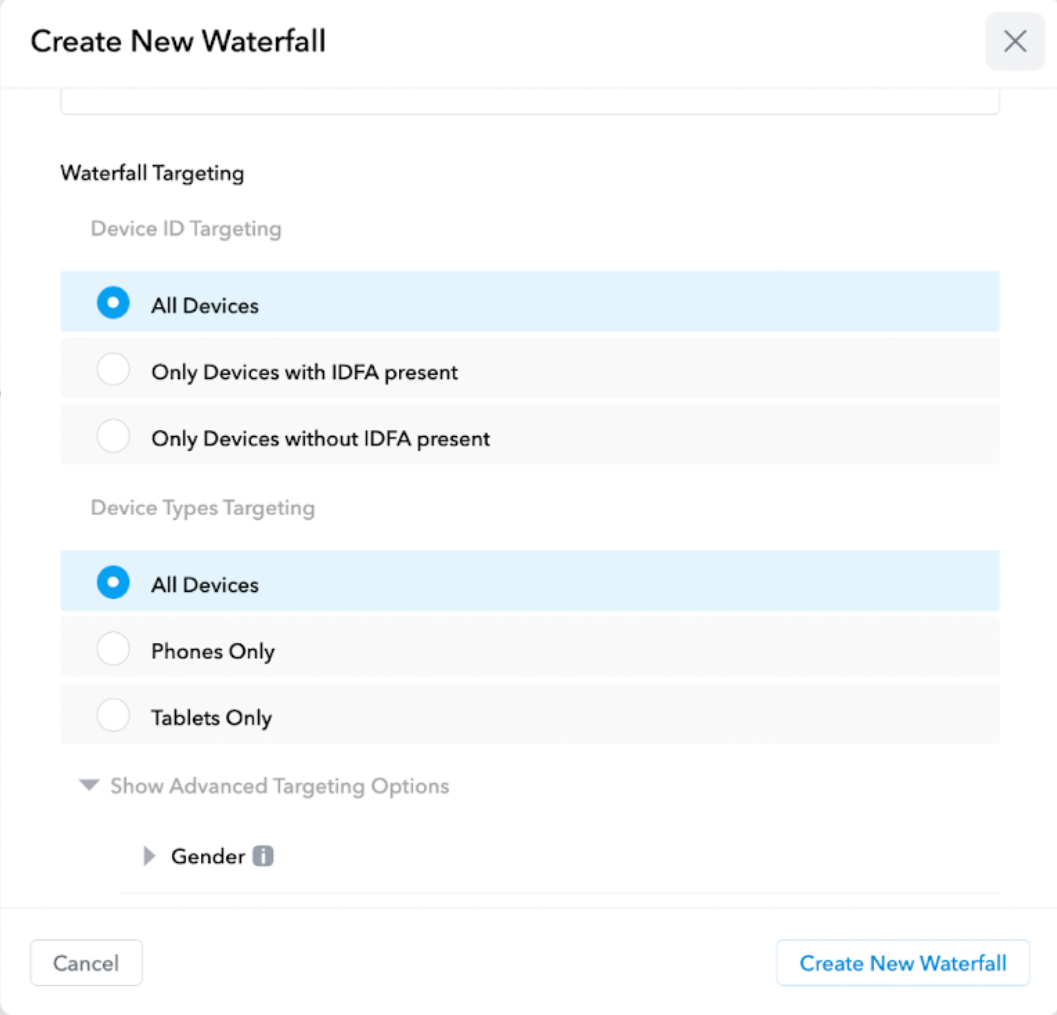Select the IDFA present radio circle
The image size is (1057, 1015).
[113, 371]
